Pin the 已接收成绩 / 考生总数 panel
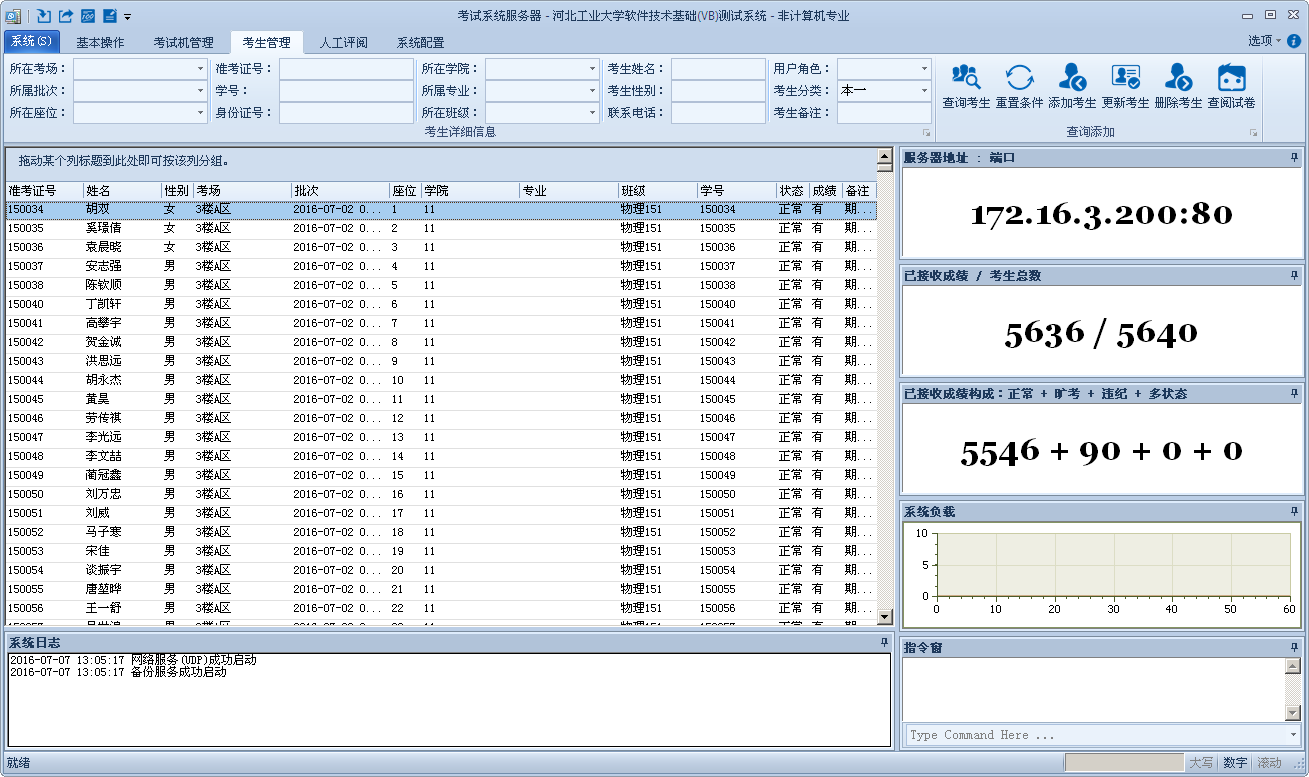 [x=1294, y=276]
